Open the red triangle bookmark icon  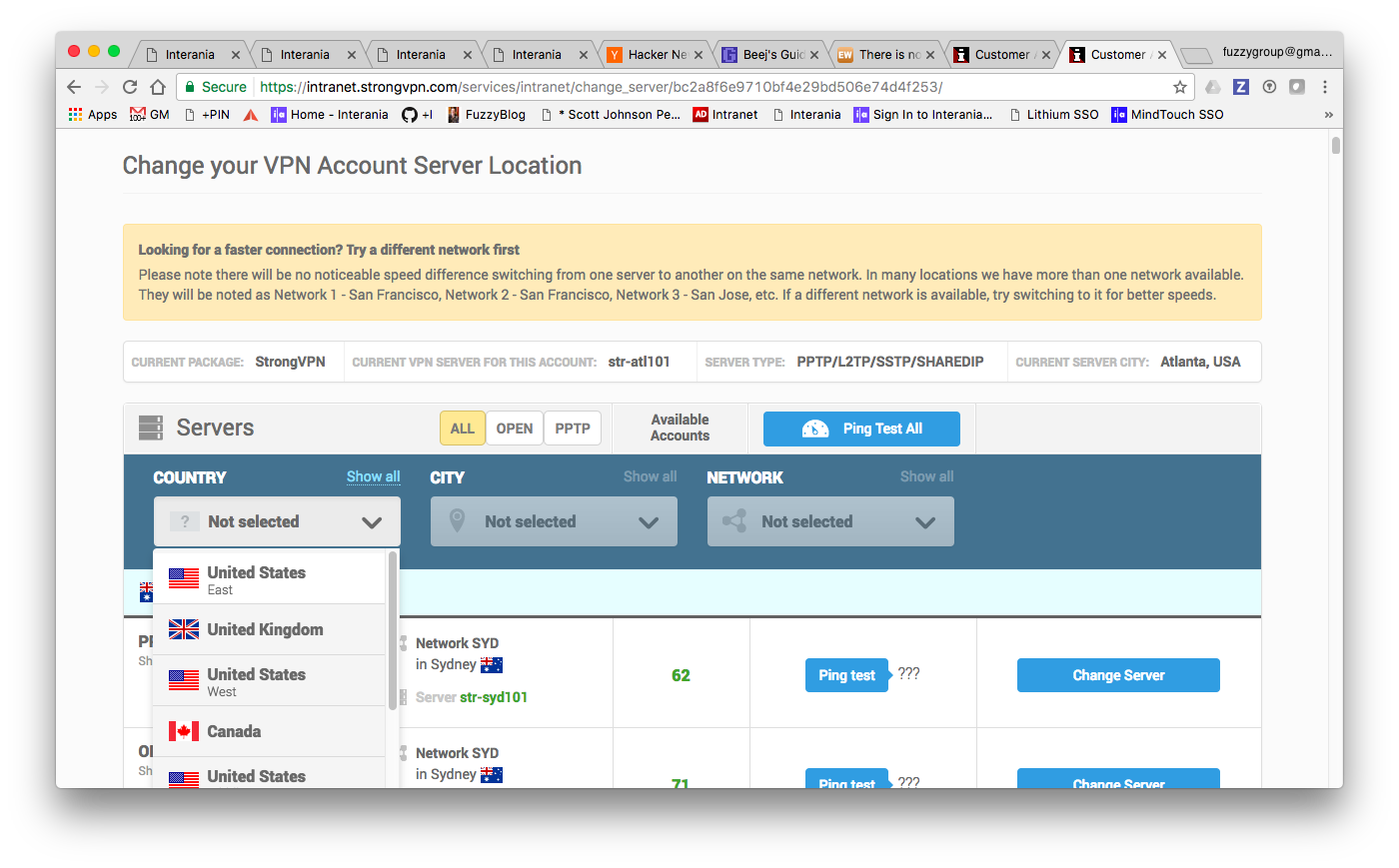[x=251, y=115]
